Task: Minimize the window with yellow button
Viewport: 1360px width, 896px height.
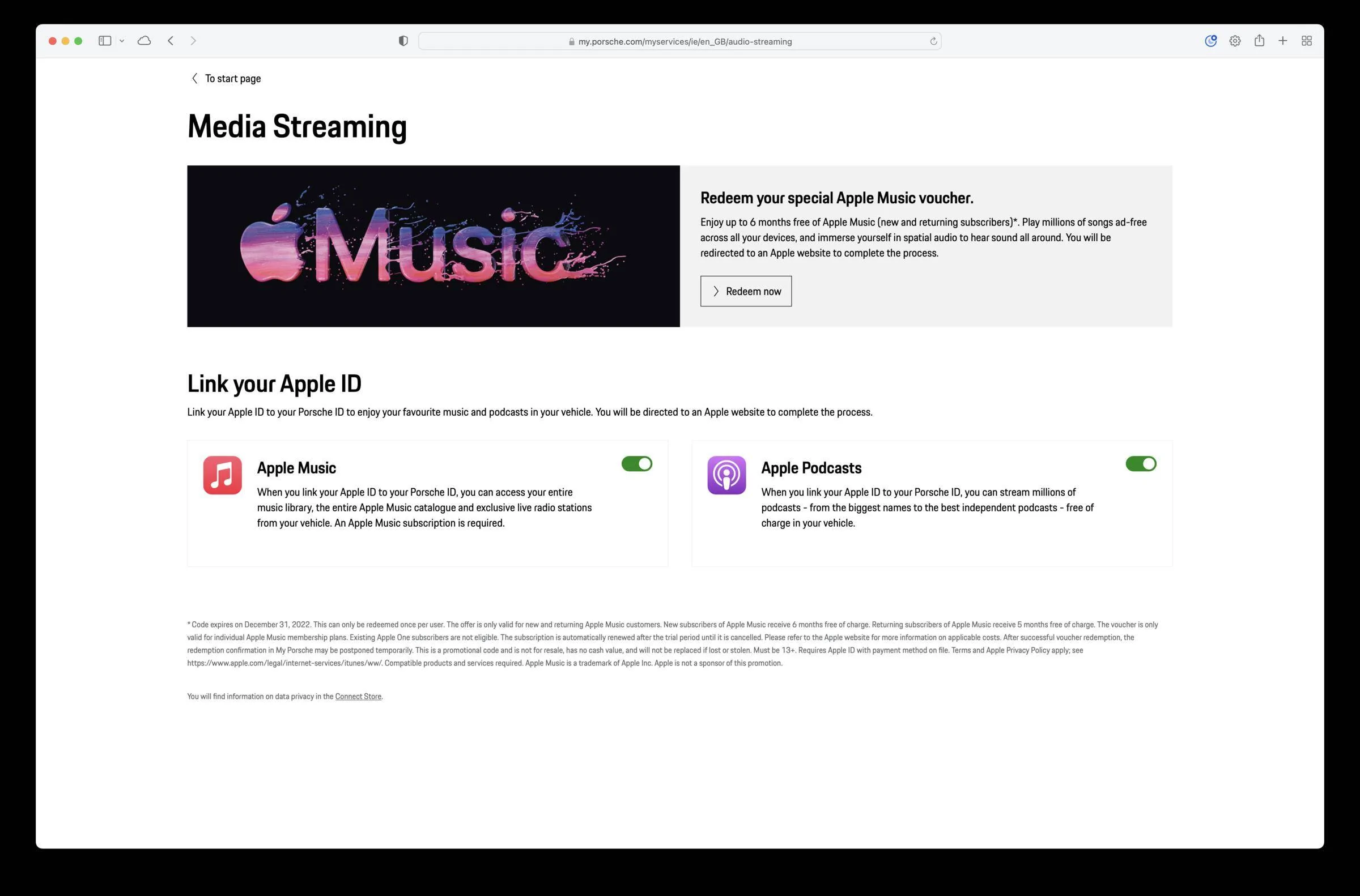Action: pyautogui.click(x=65, y=41)
